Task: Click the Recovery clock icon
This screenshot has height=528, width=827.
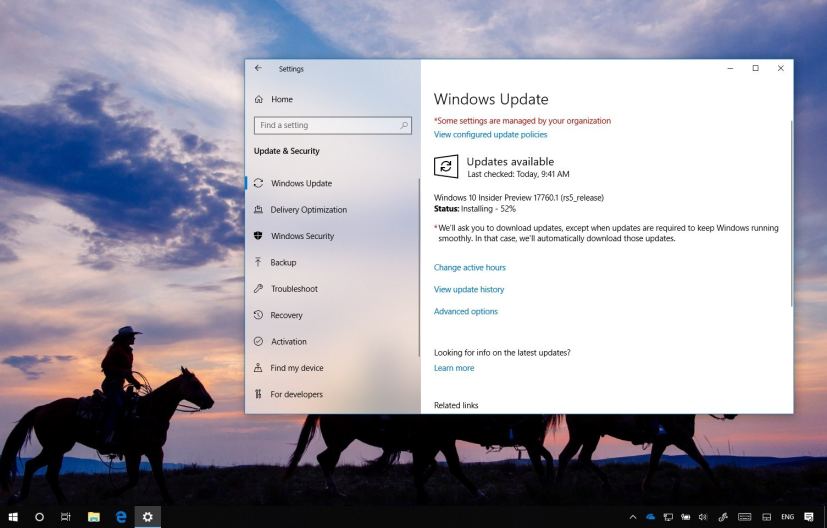Action: [258, 314]
